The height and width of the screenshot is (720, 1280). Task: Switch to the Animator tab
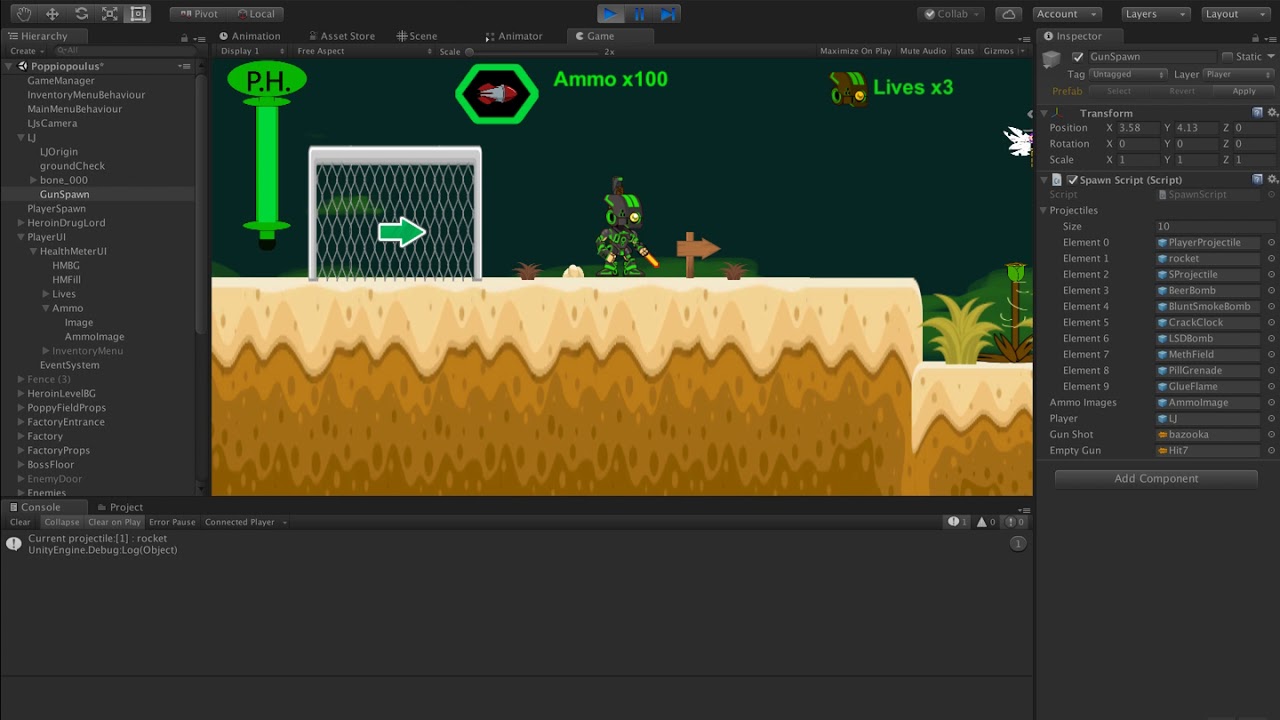pos(513,36)
